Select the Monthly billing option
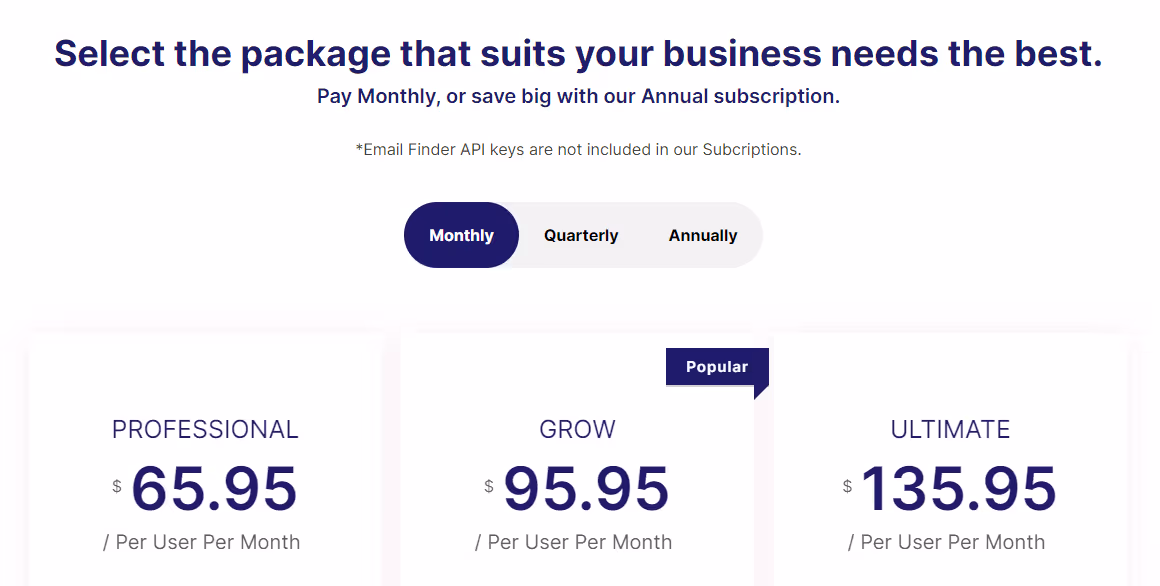This screenshot has width=1160, height=586. click(461, 235)
